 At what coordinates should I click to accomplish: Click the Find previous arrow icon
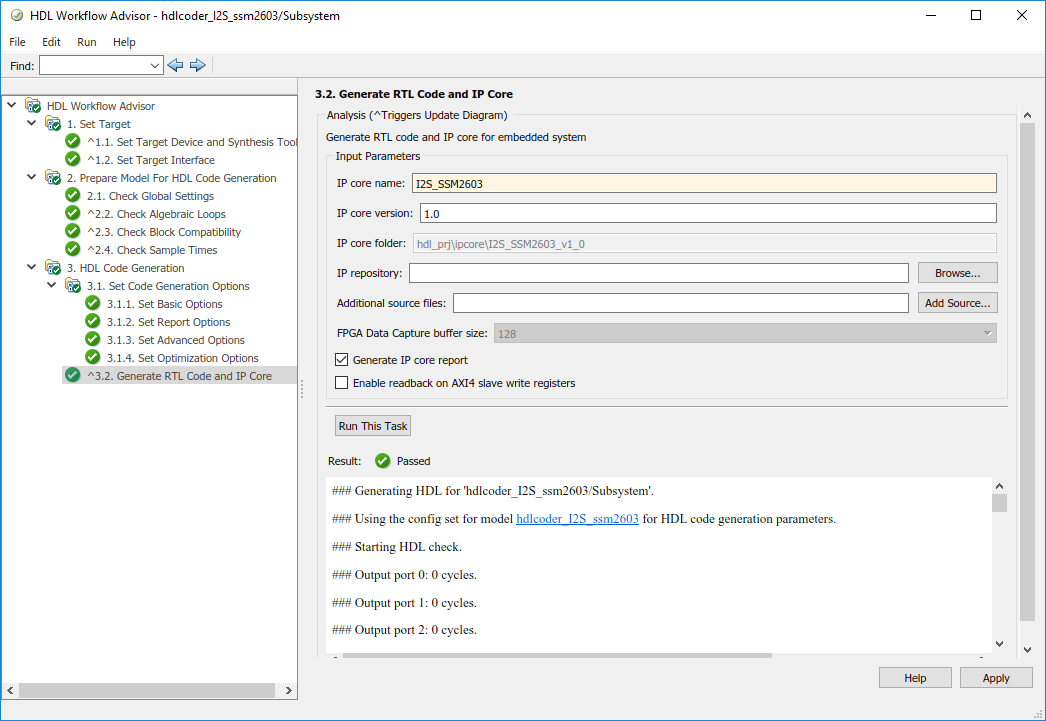click(175, 65)
